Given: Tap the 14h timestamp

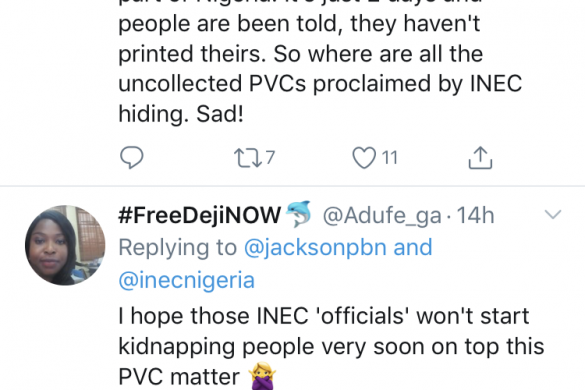Looking at the screenshot, I should coord(475,215).
